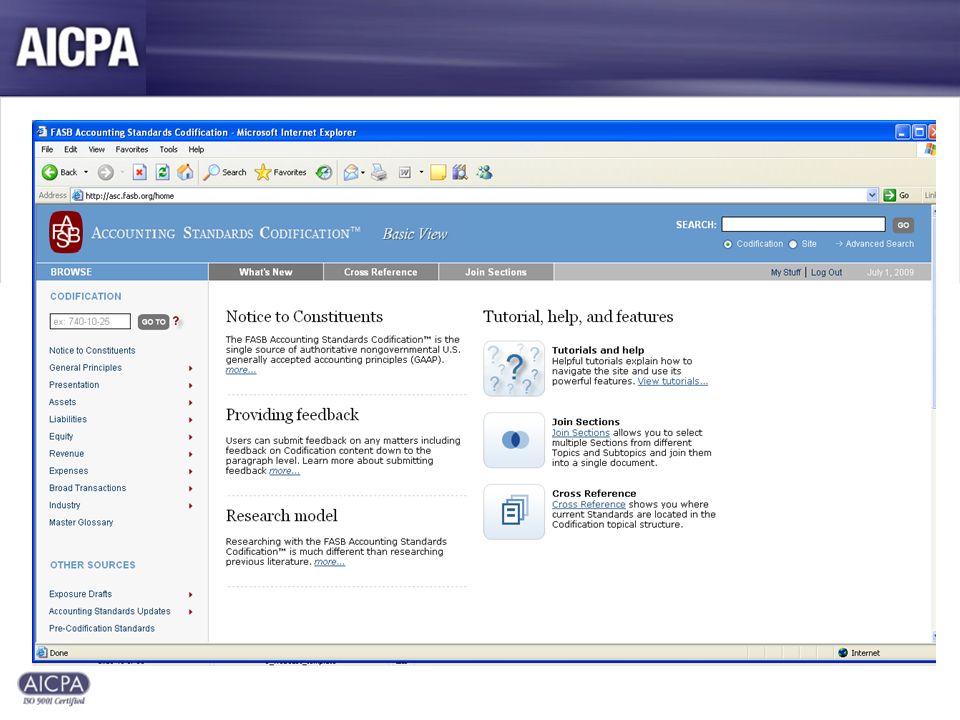Open the address bar dropdown arrow

click(x=872, y=195)
